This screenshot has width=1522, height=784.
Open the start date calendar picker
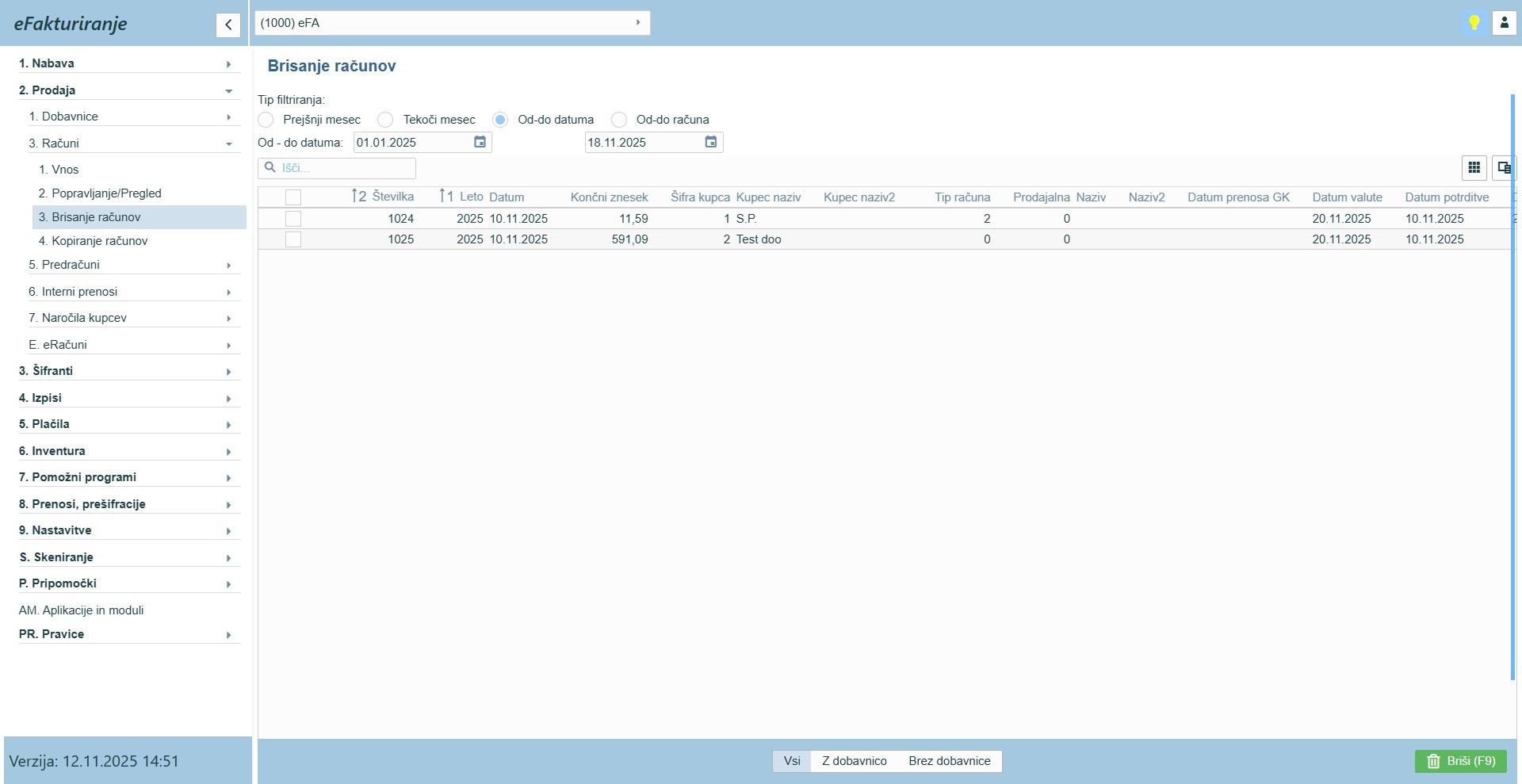pos(480,142)
